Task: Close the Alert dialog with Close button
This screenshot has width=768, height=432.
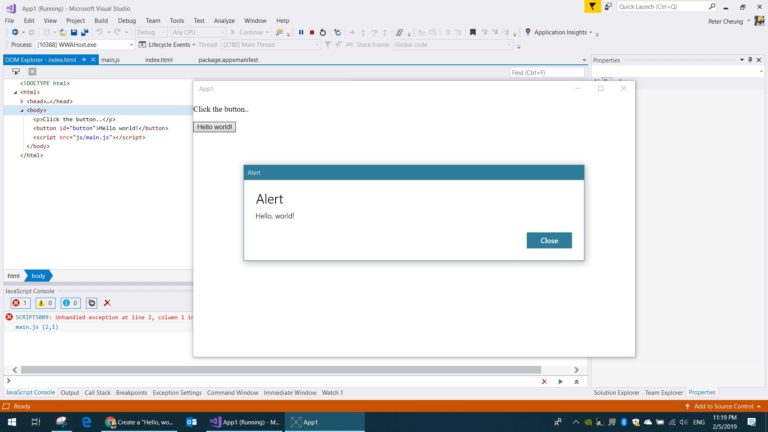Action: click(549, 240)
